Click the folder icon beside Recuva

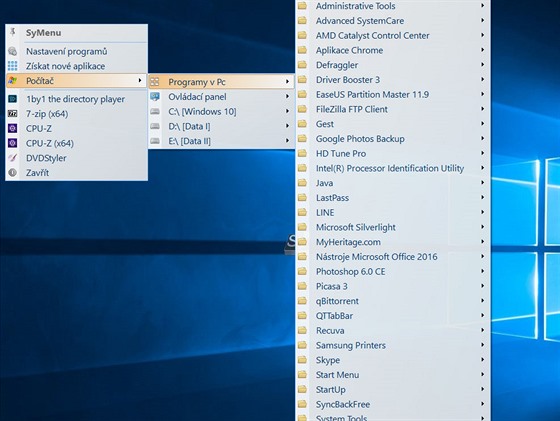point(302,330)
